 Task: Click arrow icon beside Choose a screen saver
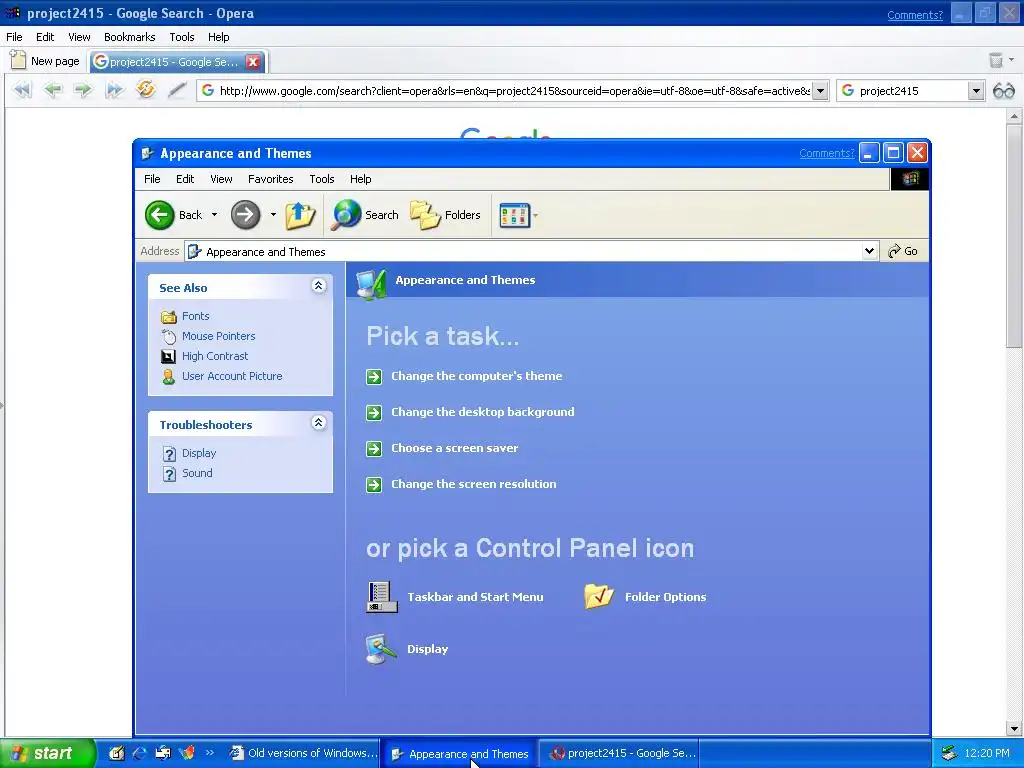pyautogui.click(x=374, y=449)
